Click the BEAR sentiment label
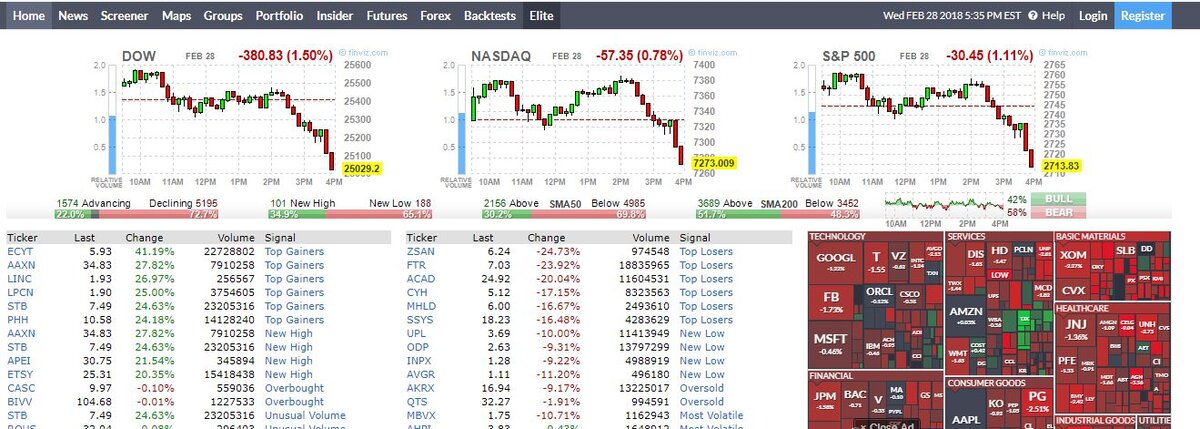The width and height of the screenshot is (1200, 429). click(x=1058, y=212)
